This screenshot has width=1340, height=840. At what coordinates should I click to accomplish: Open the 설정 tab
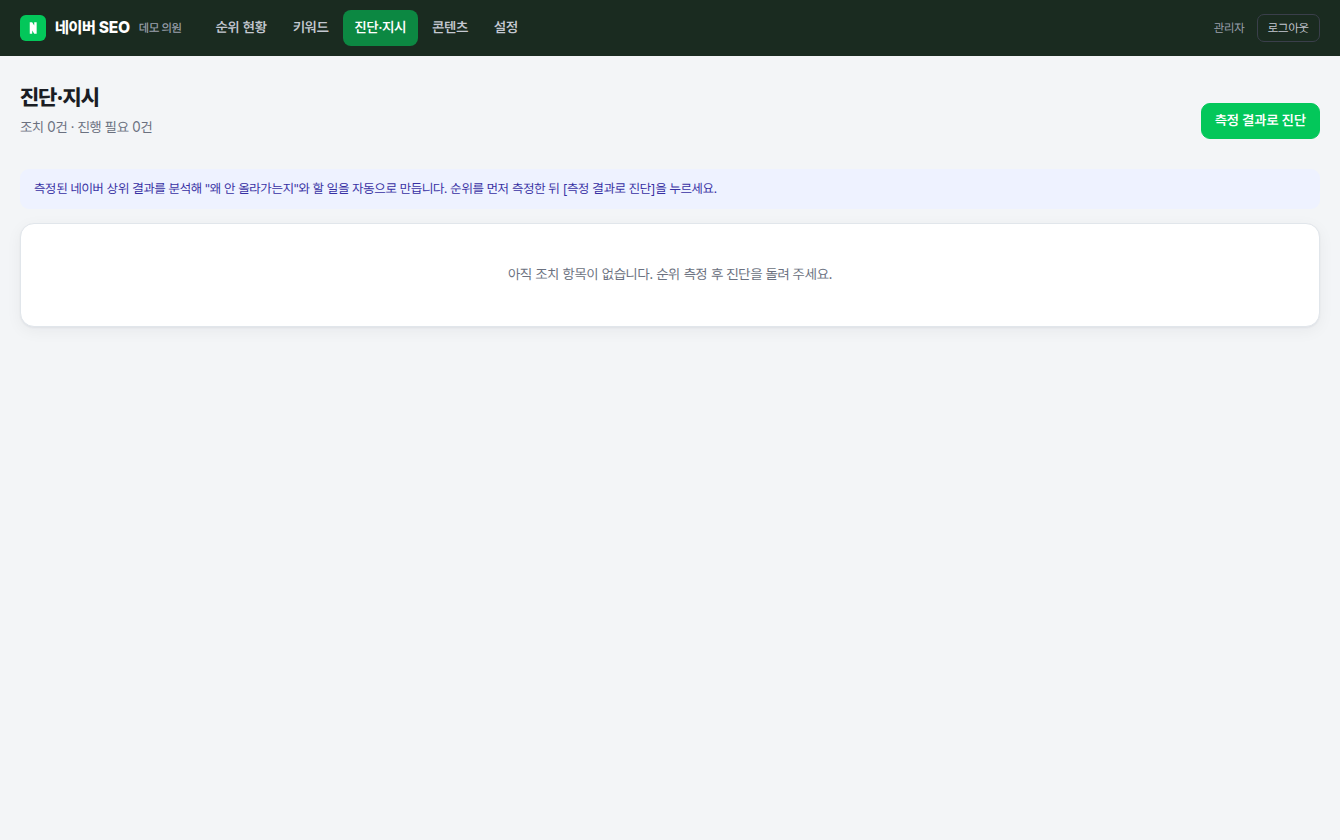pos(506,28)
